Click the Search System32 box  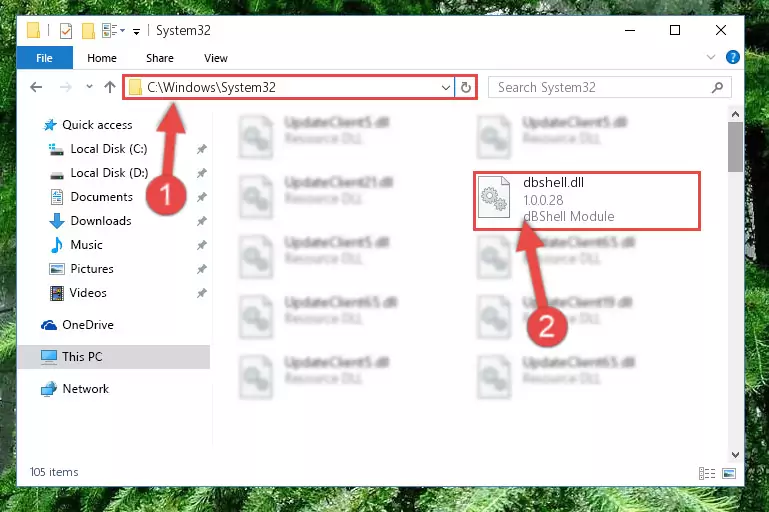[610, 87]
